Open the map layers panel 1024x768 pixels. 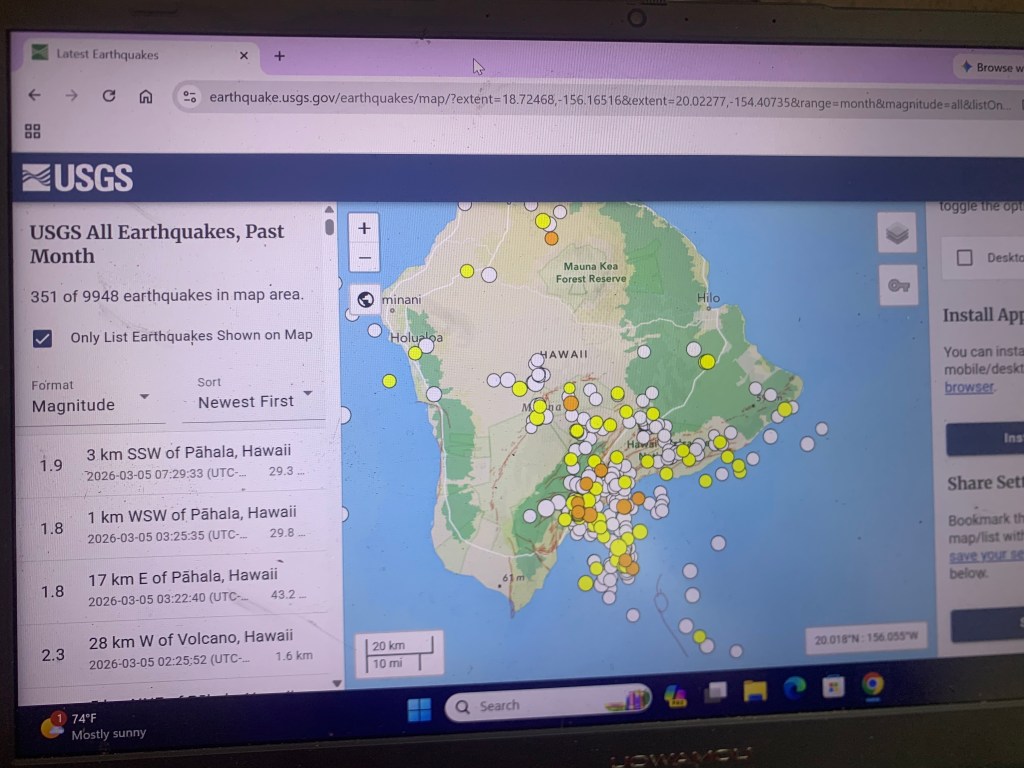[x=897, y=234]
